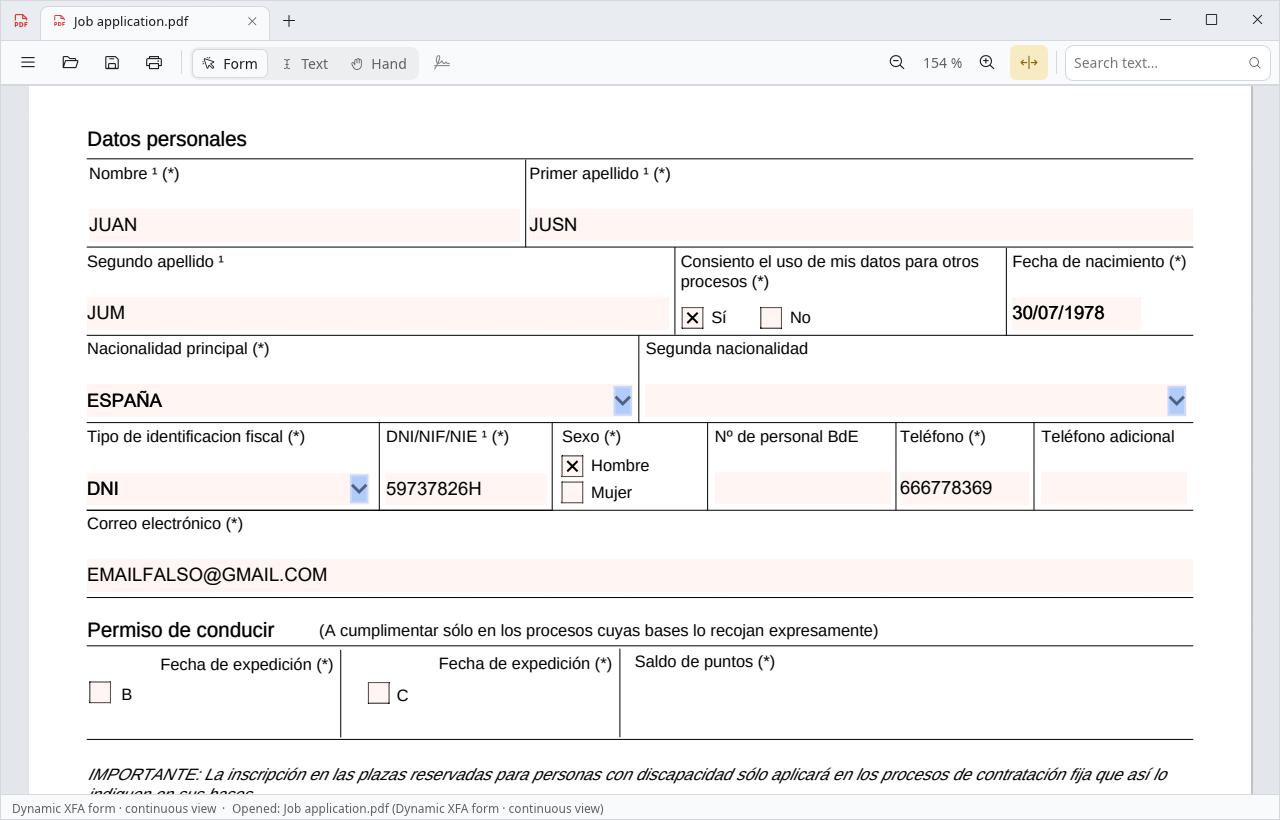Screen dimensions: 1280x820
Task: Save the document with the floppy icon
Action: [112, 63]
